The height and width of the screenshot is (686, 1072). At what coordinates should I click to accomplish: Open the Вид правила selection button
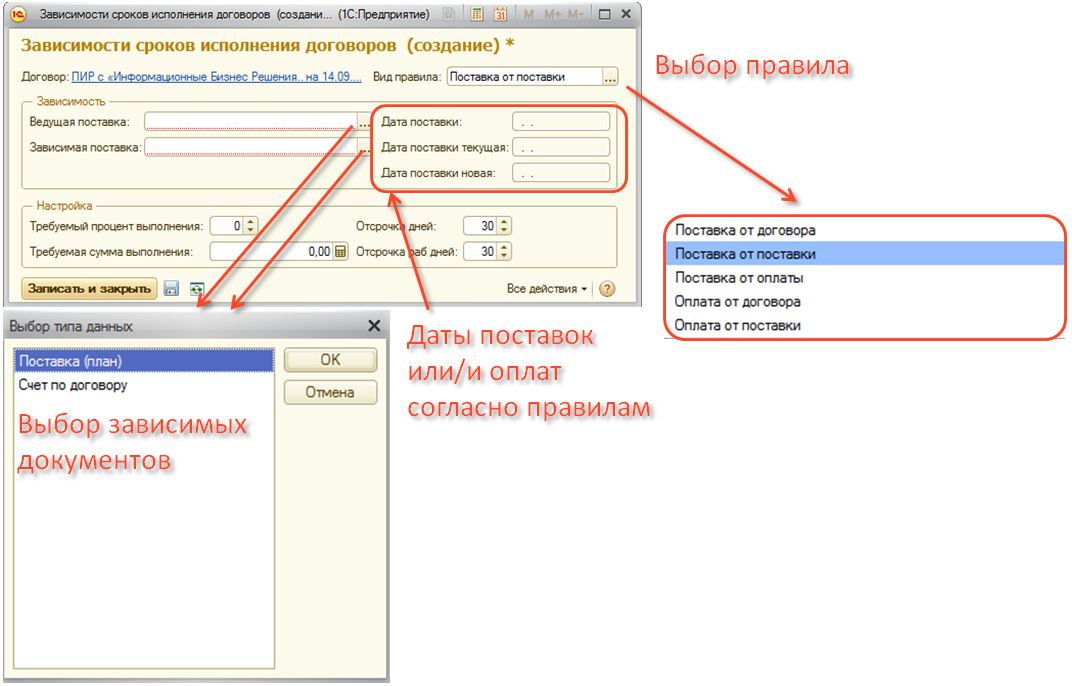pyautogui.click(x=610, y=77)
